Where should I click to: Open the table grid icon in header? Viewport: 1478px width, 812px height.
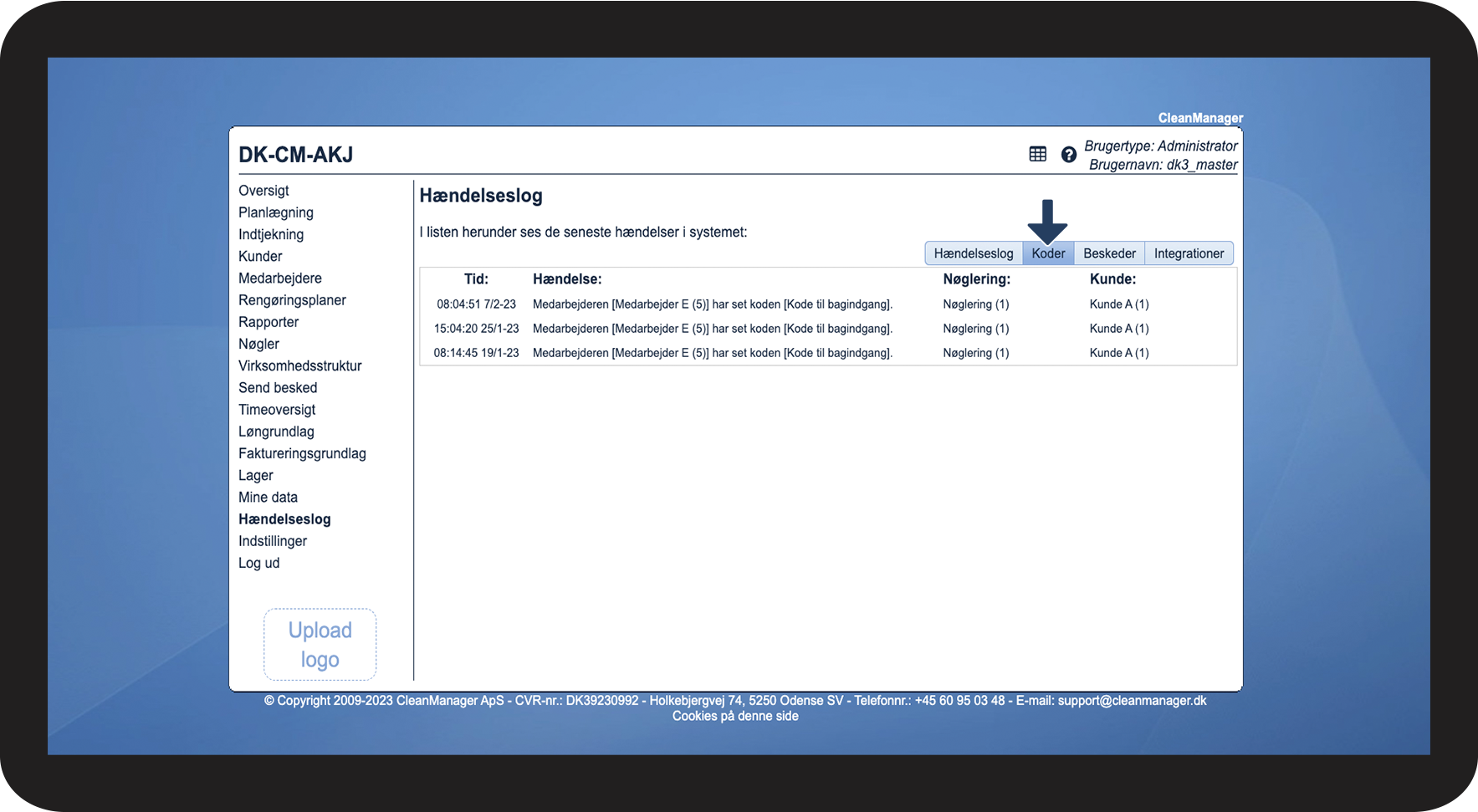tap(1037, 154)
